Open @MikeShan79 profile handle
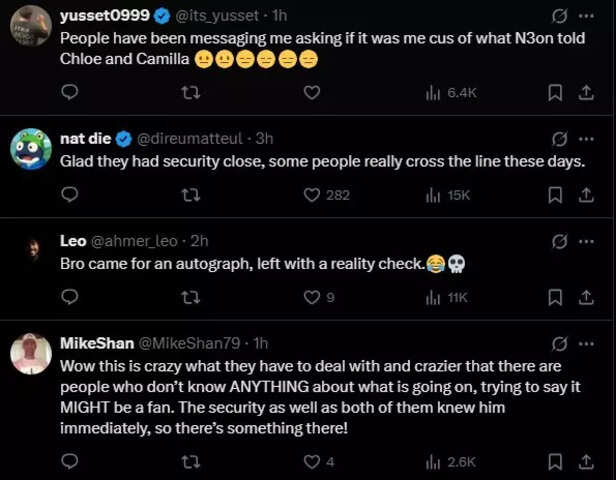 (x=192, y=343)
